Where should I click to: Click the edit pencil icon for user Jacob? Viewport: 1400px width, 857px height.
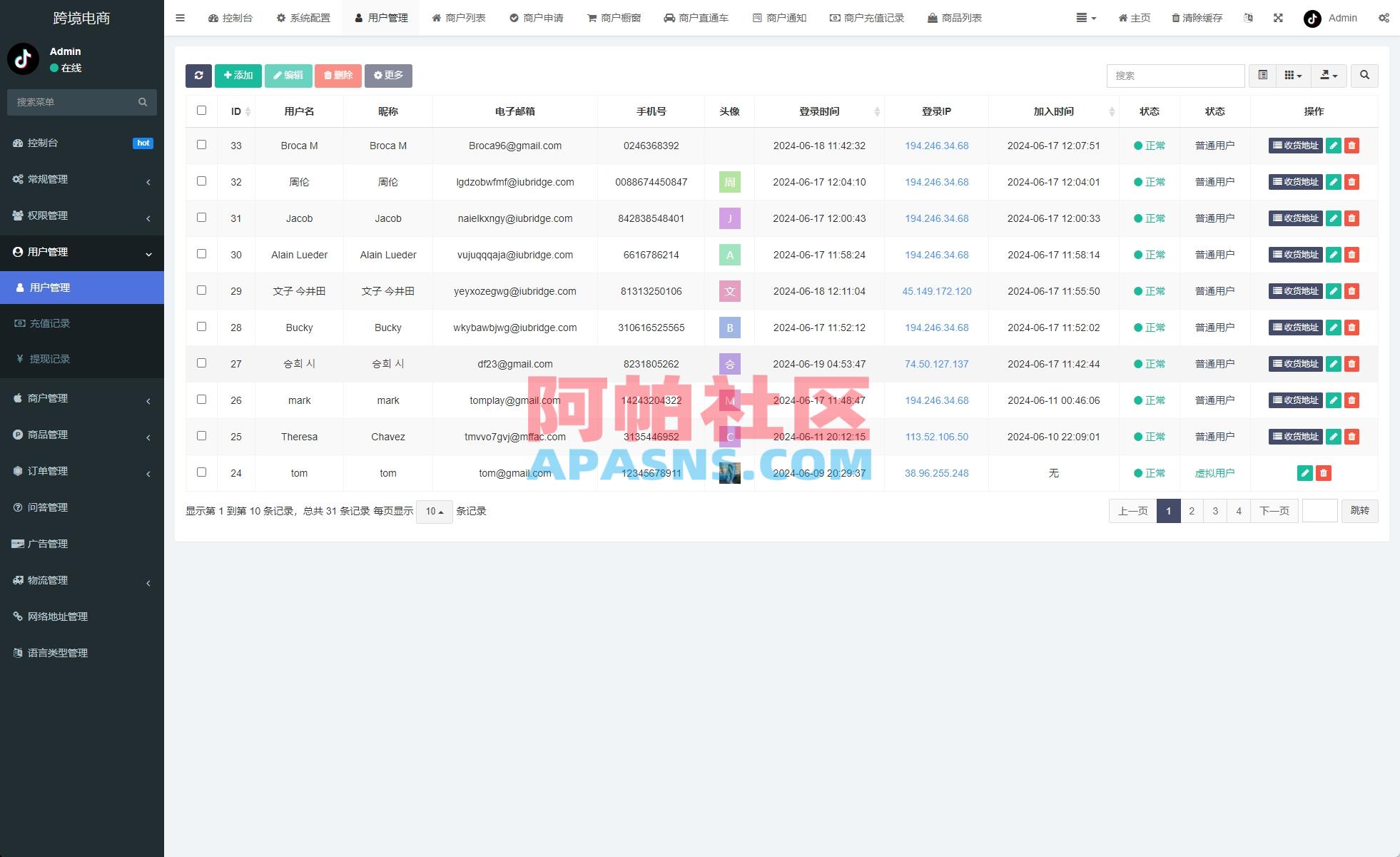pyautogui.click(x=1334, y=218)
